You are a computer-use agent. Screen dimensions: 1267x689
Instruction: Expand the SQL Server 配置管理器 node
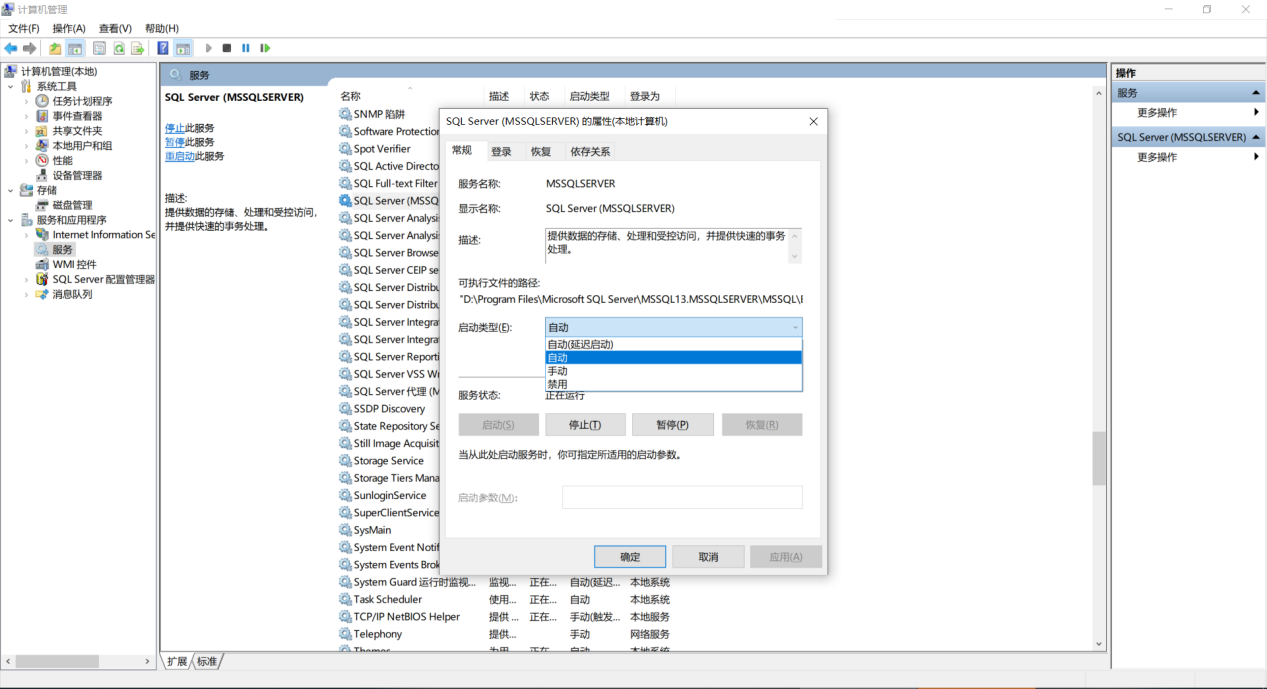tap(26, 279)
